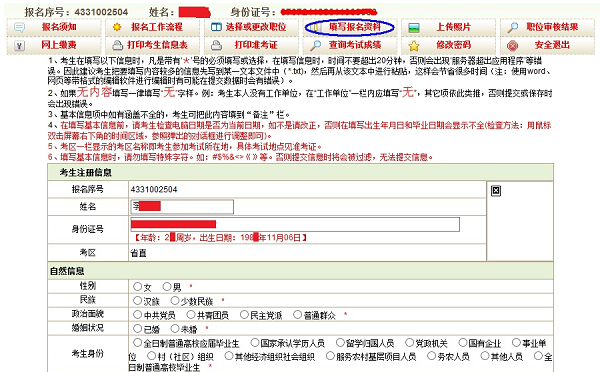The height and width of the screenshot is (372, 600).
Task: Select 国家承认学历人员 identity option
Action: point(255,343)
